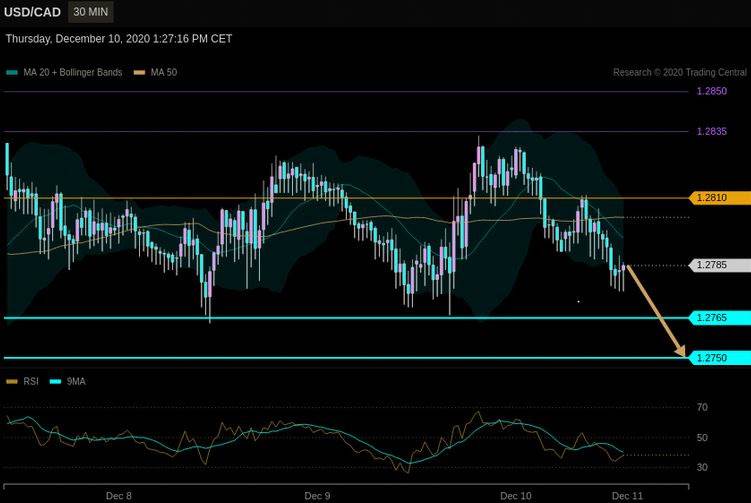
Task: Click the MA 50 legend color swatch
Action: point(139,73)
